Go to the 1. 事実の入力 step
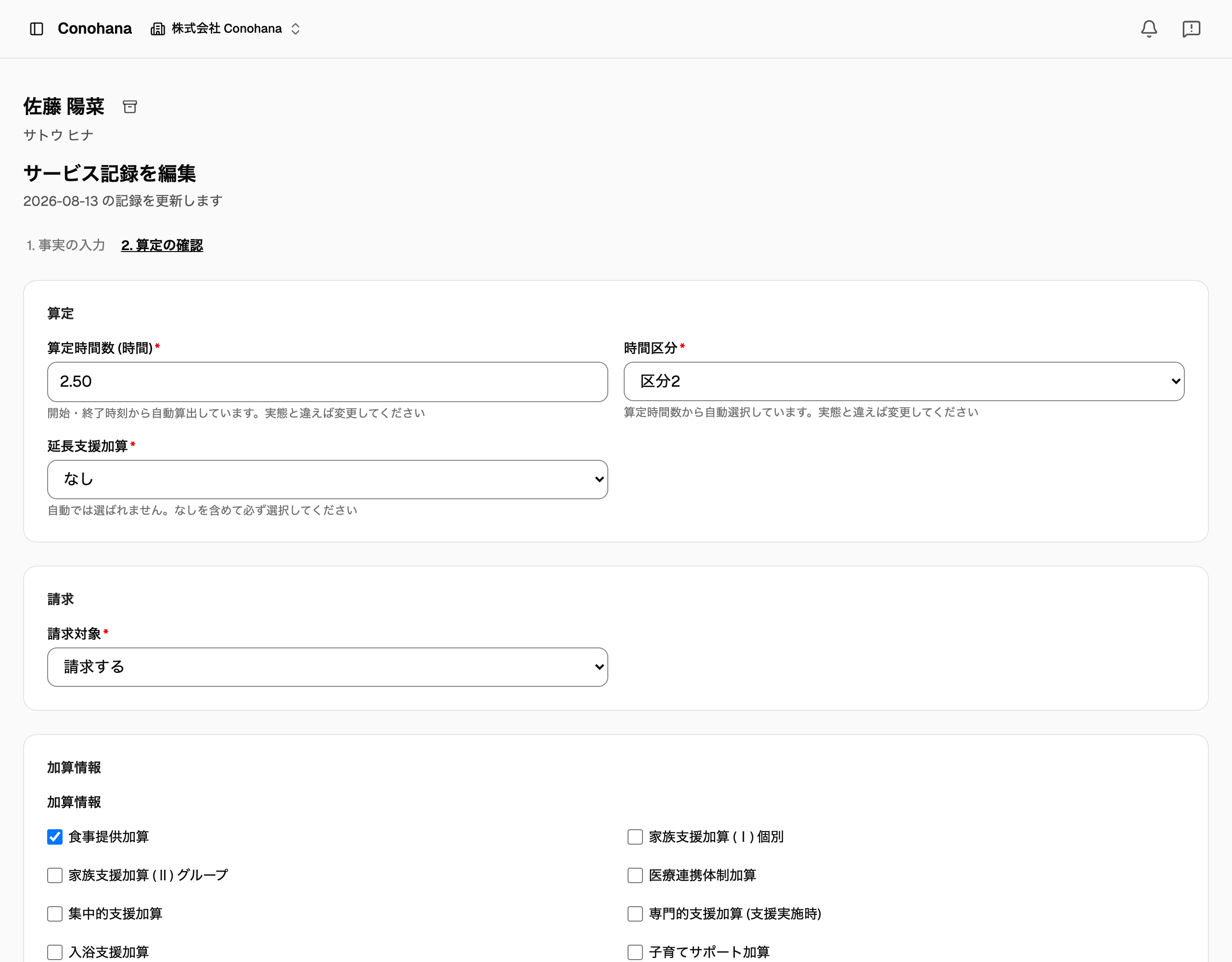 pos(66,245)
